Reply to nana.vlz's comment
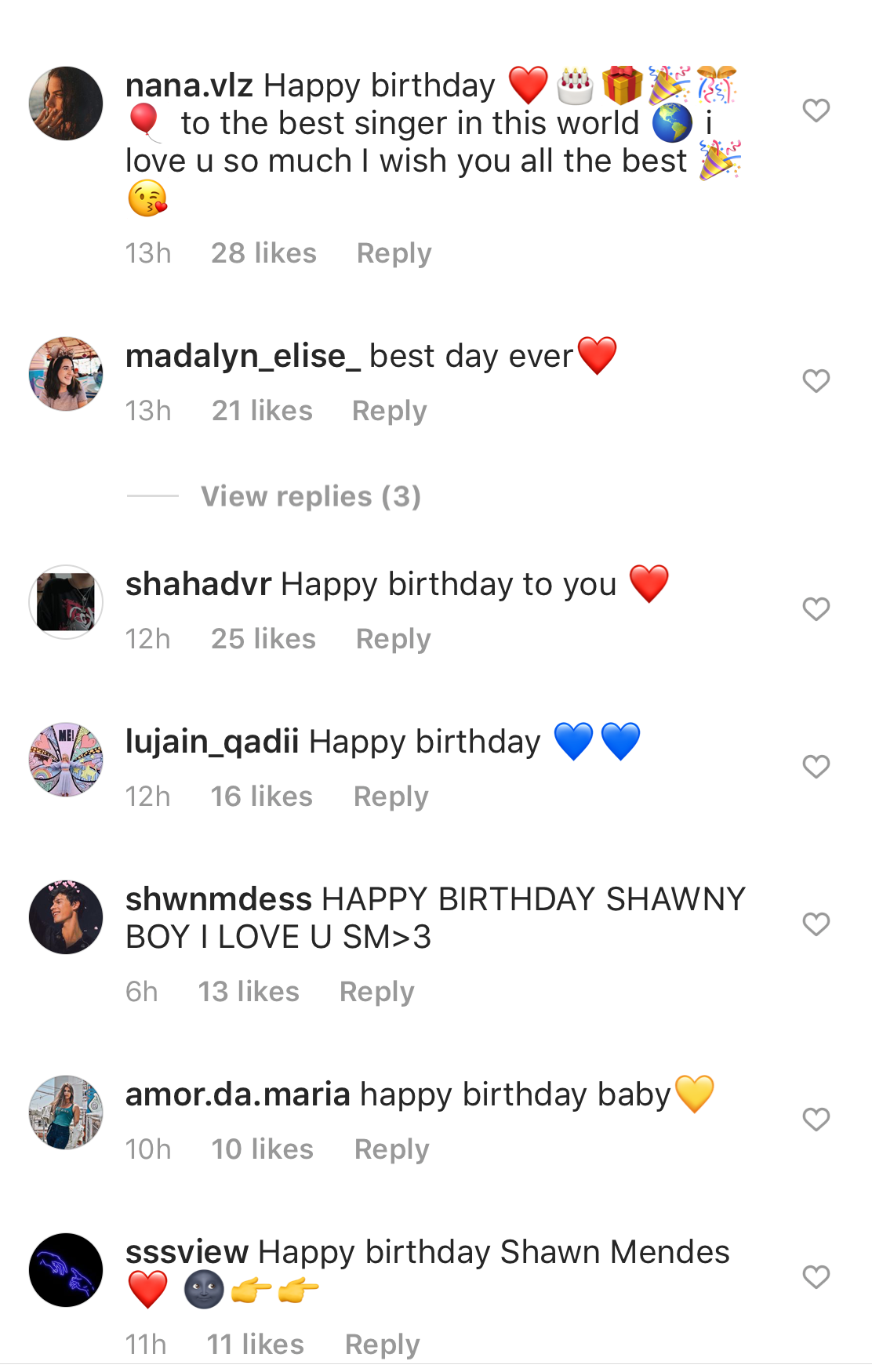872x1372 pixels. (394, 253)
